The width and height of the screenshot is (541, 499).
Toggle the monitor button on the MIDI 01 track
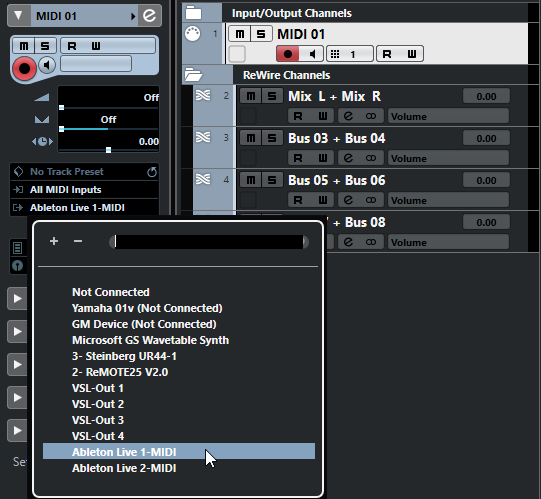pyautogui.click(x=312, y=54)
